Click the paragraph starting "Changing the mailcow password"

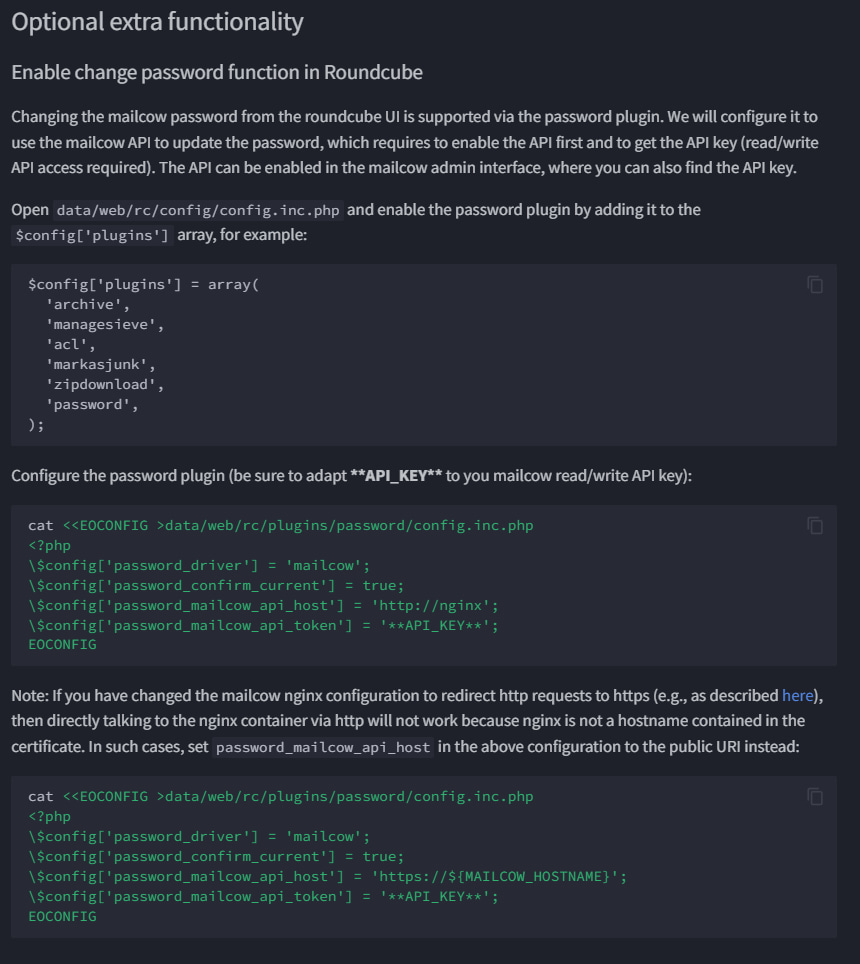point(414,142)
